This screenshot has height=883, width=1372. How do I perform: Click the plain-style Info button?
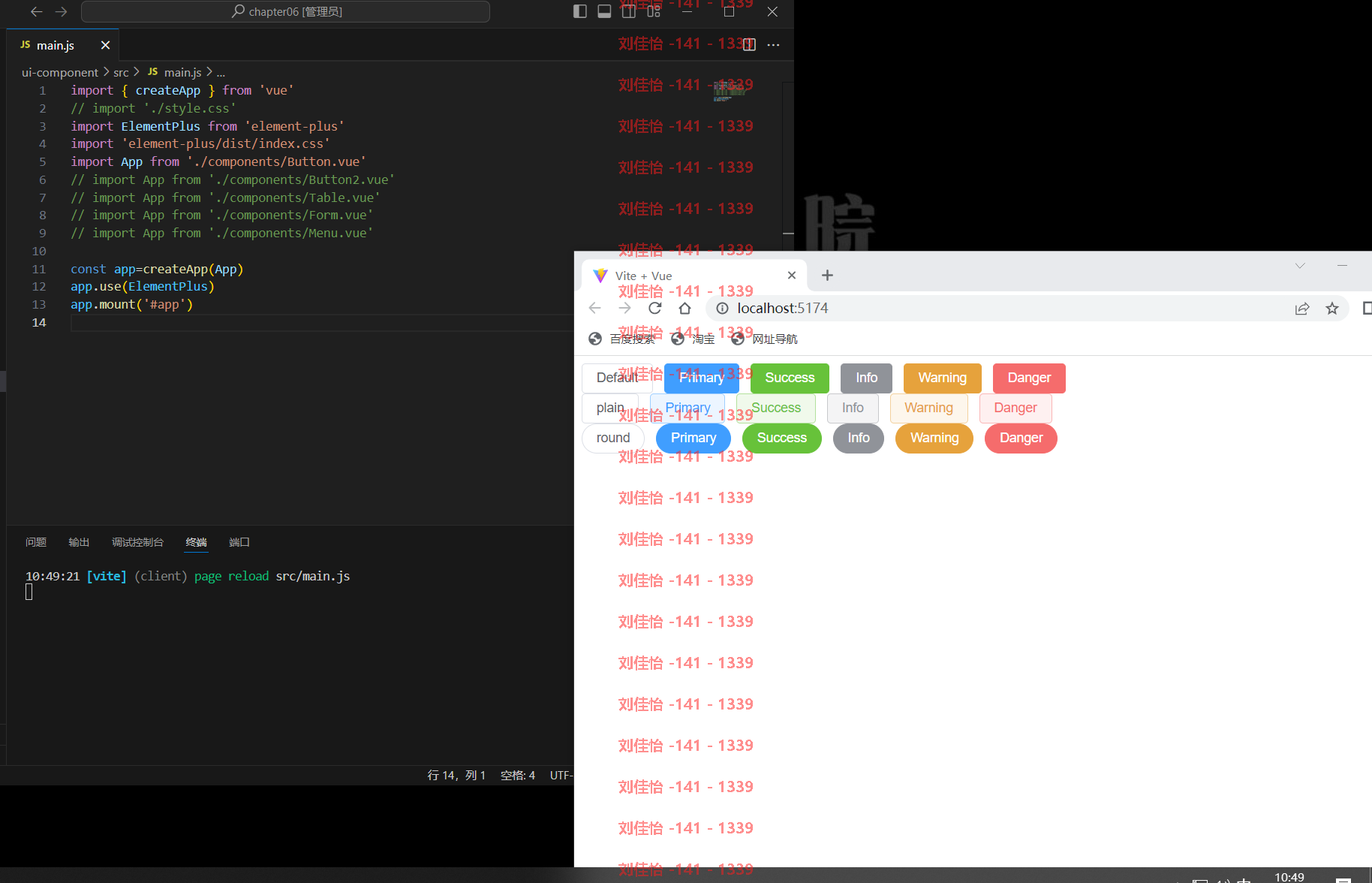[853, 408]
